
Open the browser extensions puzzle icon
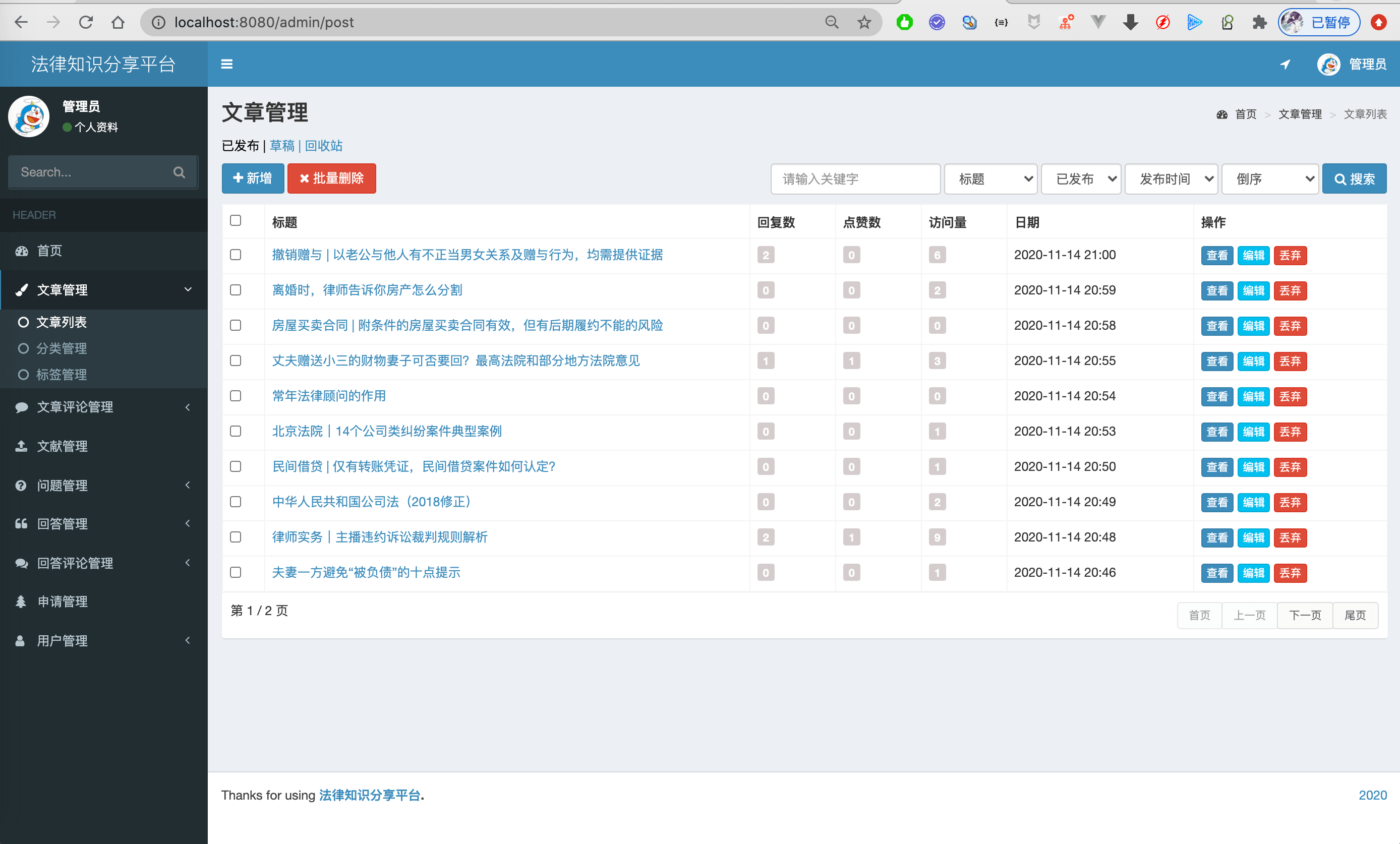pyautogui.click(x=1259, y=22)
